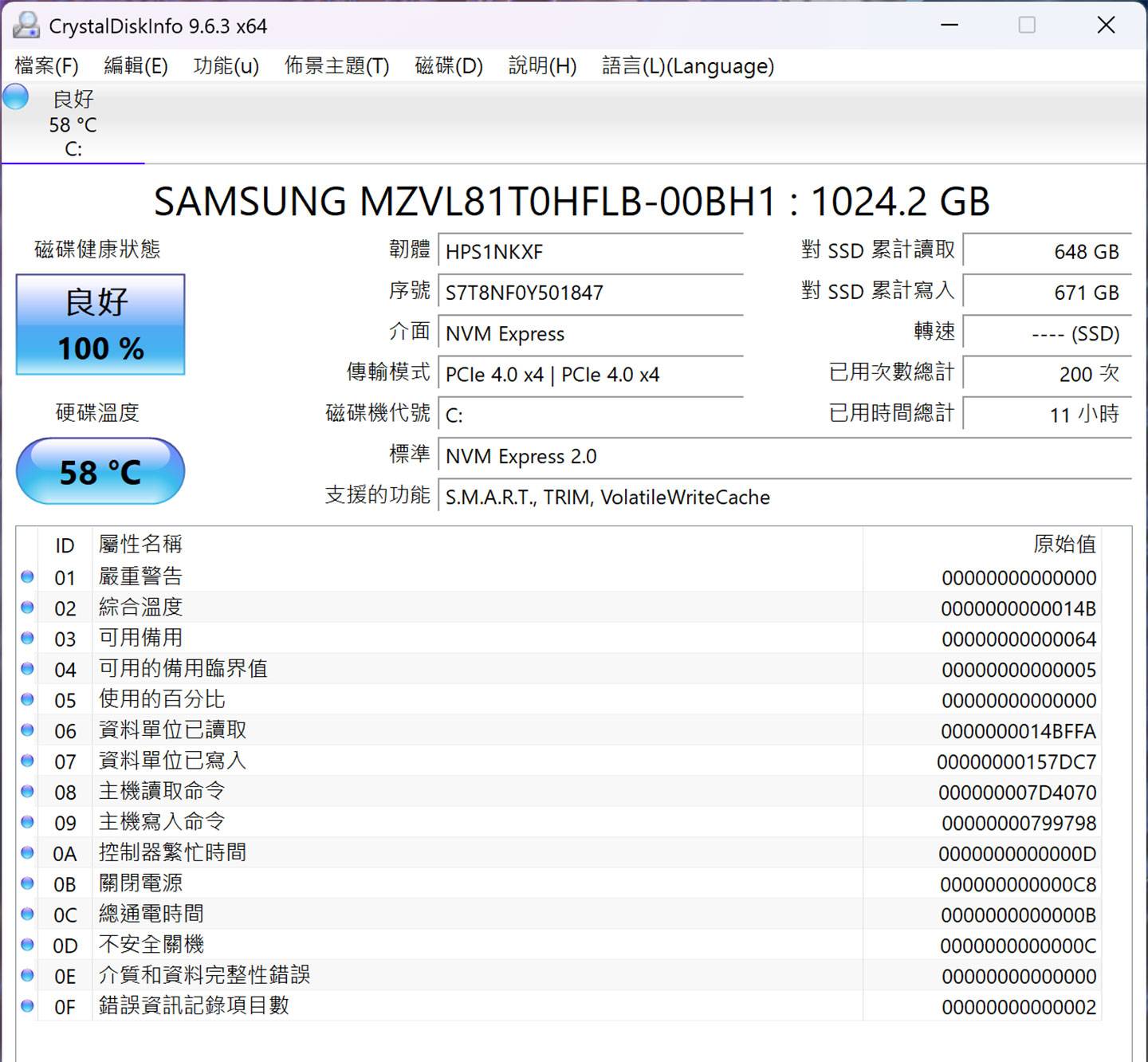Click the blue dot beside 錯誤資訊記錄項目數
Viewport: 1148px width, 1062px height.
click(x=27, y=1006)
